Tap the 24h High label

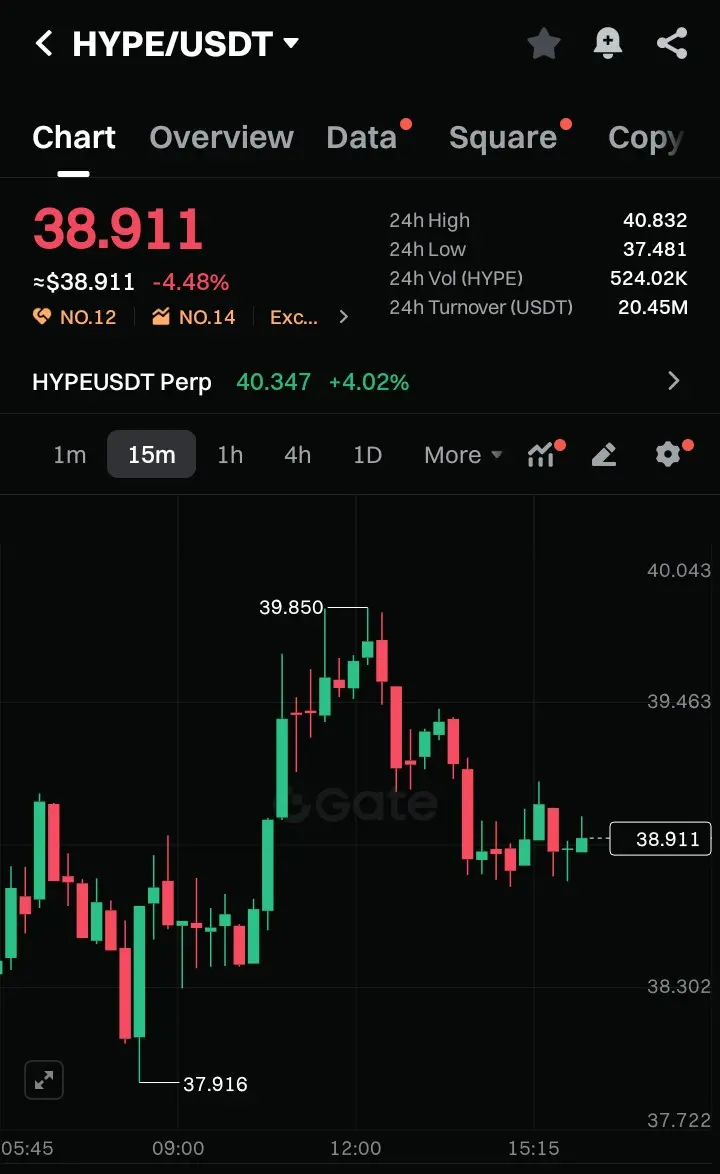(430, 220)
